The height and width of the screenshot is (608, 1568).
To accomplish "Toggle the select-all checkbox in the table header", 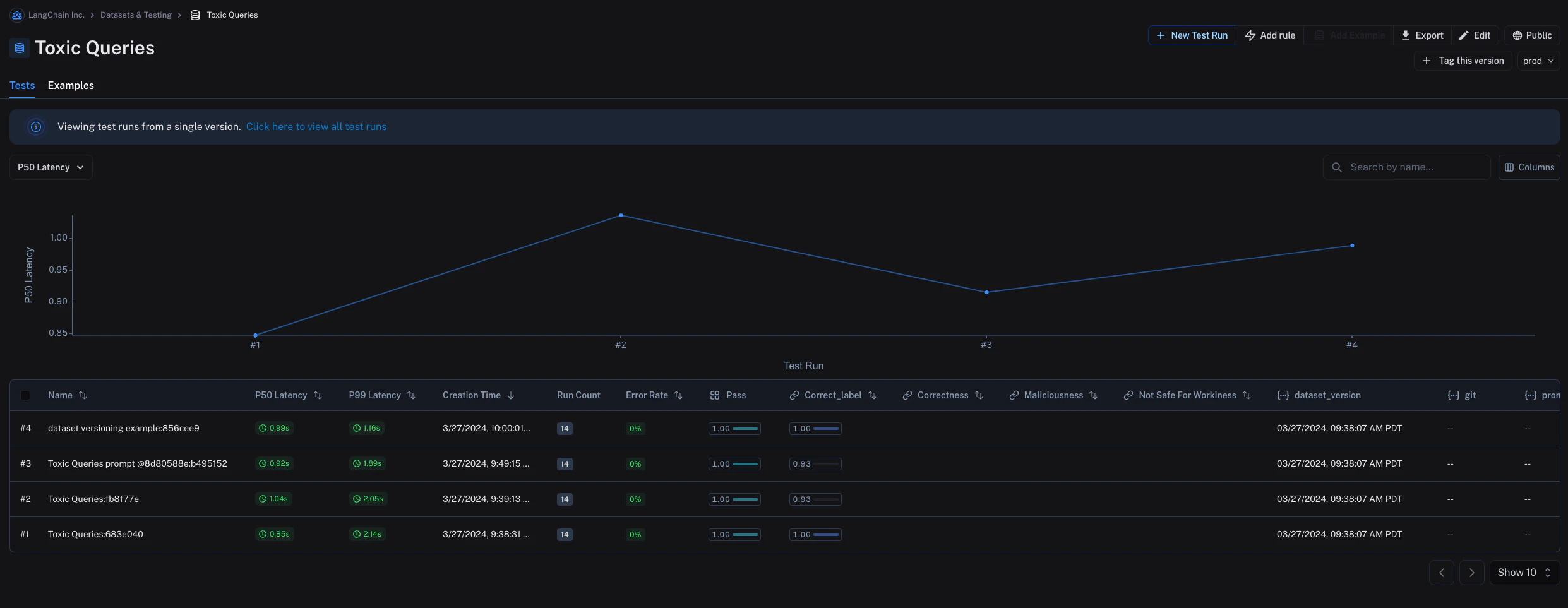I will click(25, 395).
